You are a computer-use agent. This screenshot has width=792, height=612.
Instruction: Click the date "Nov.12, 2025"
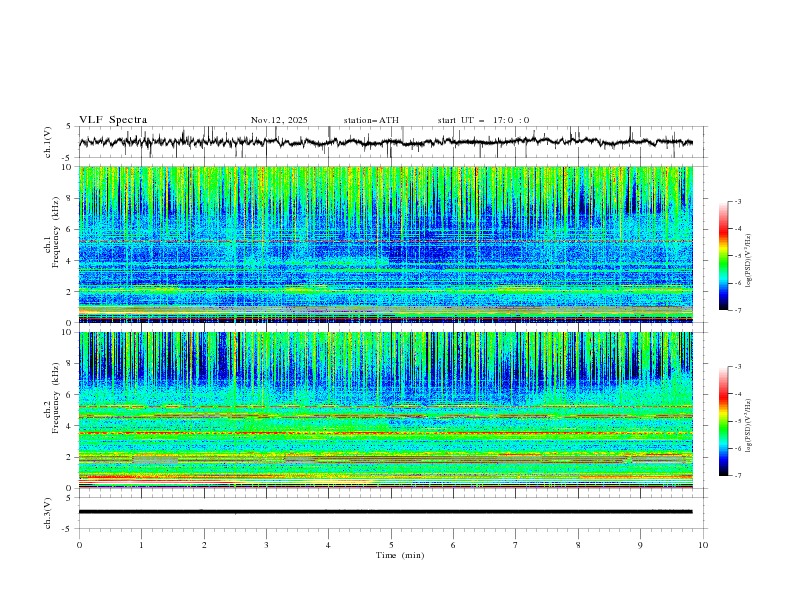coord(279,120)
